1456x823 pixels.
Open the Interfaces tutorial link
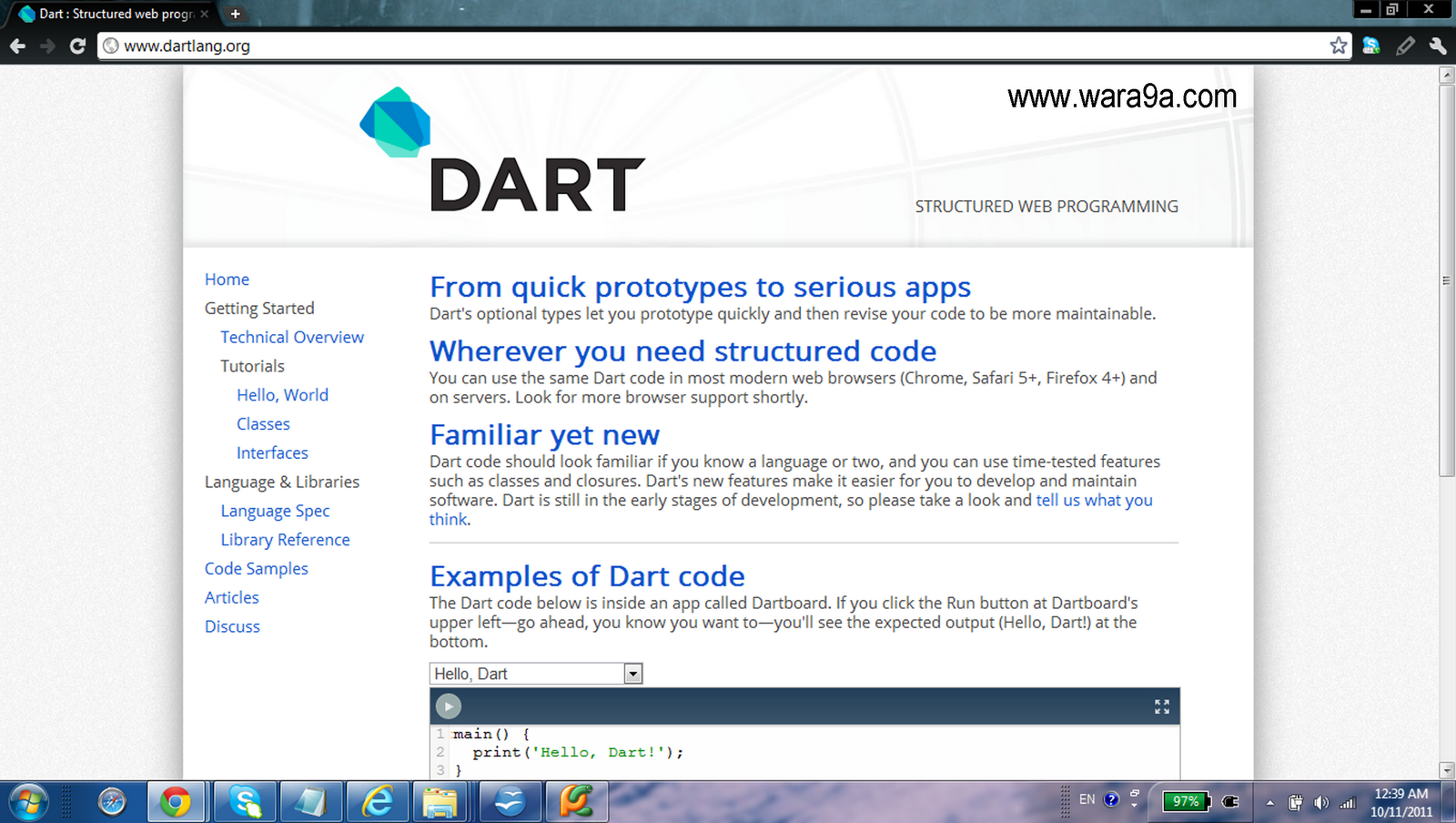272,453
